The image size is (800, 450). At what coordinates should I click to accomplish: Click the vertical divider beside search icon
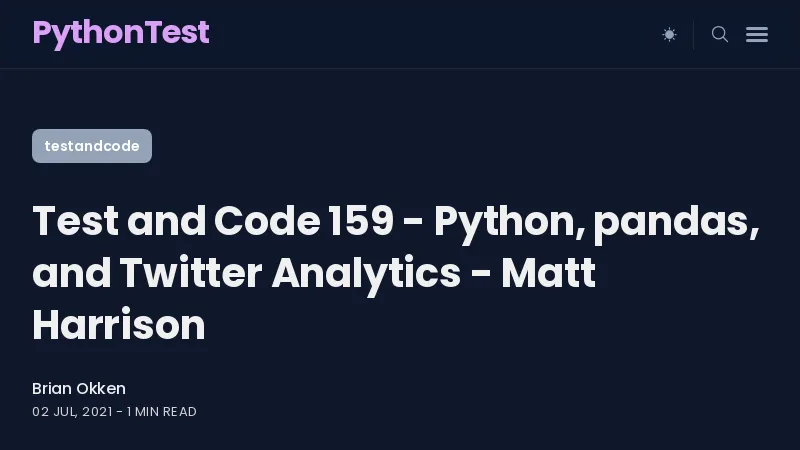click(x=693, y=34)
